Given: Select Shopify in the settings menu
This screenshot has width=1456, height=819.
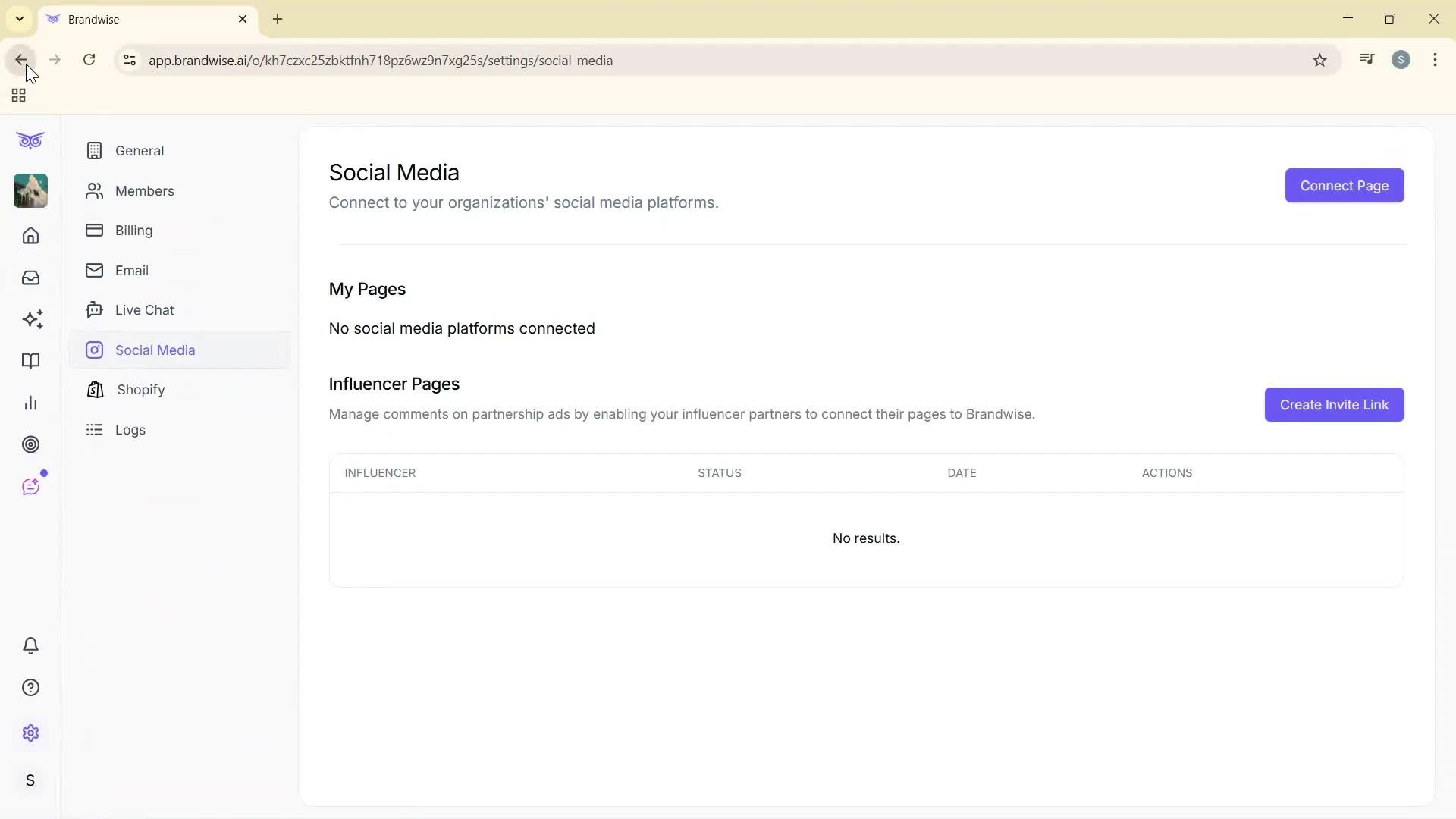Looking at the screenshot, I should click(x=140, y=390).
